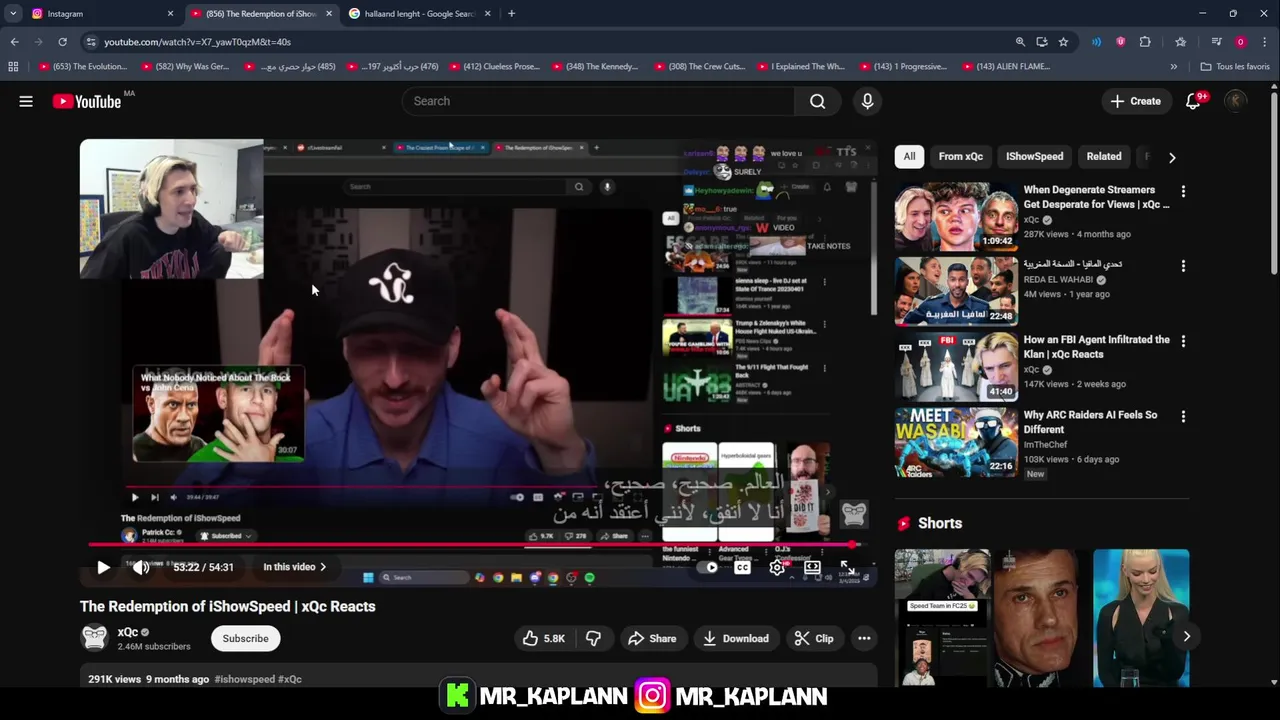The image size is (1280, 720).
Task: Reload the page
Action: [x=62, y=42]
